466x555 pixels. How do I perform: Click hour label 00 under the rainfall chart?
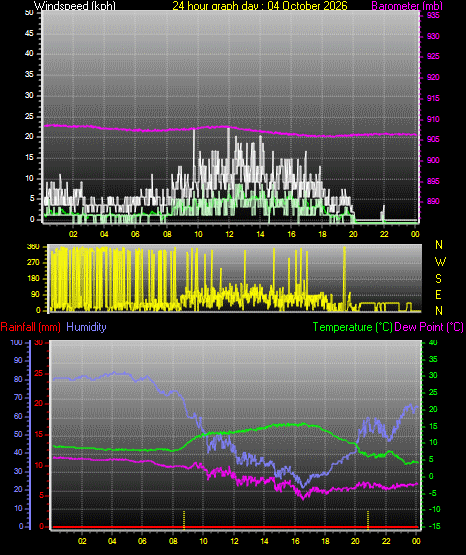(x=416, y=542)
